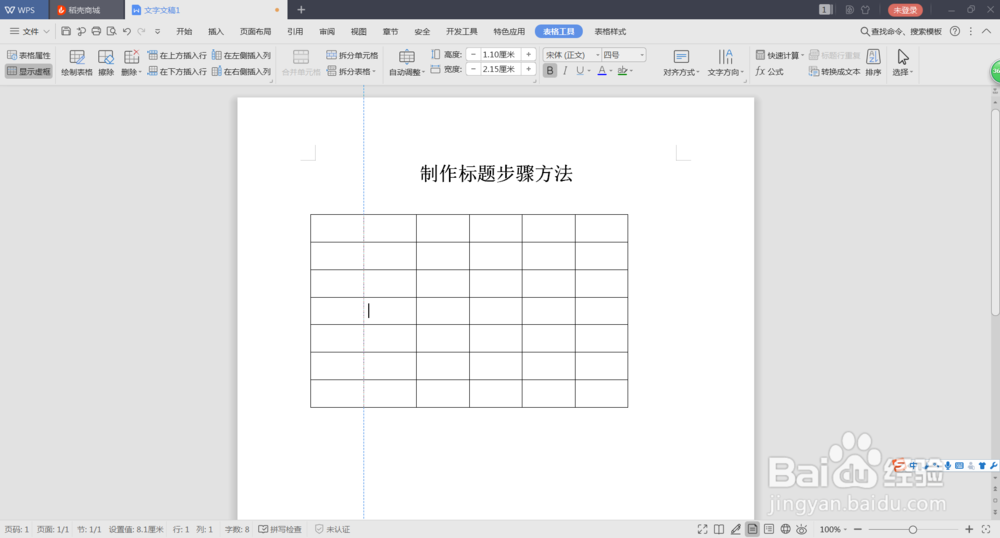Toggle writing mode pen icon in status bar

coord(735,529)
